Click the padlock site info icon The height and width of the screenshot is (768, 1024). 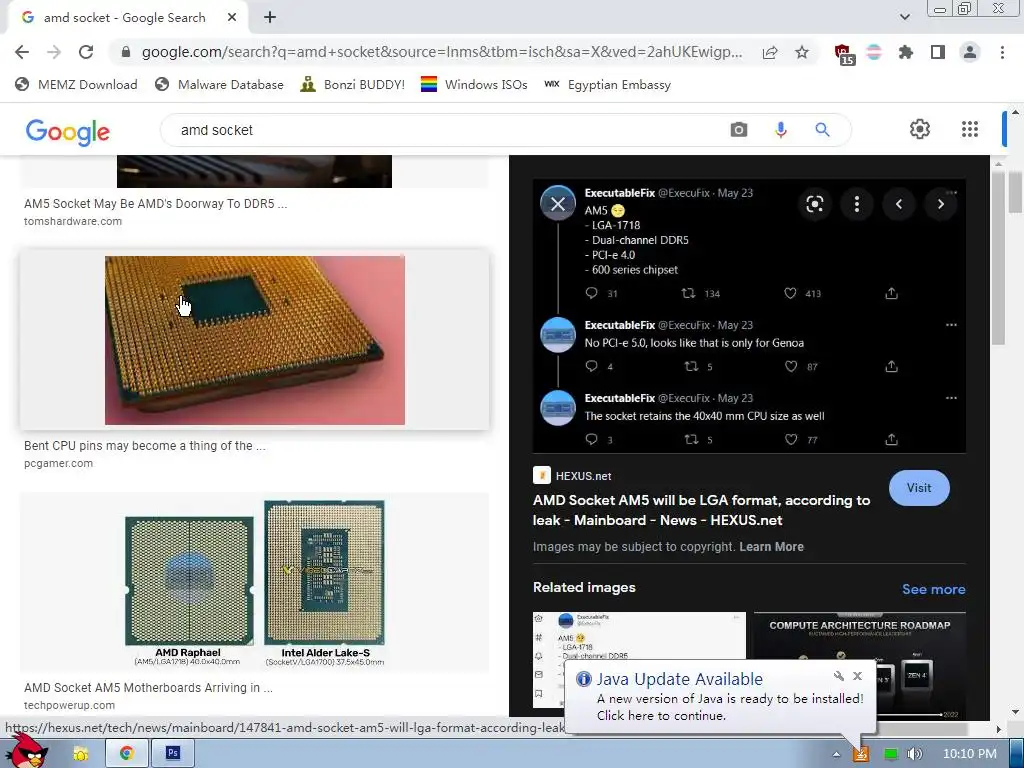(x=126, y=52)
